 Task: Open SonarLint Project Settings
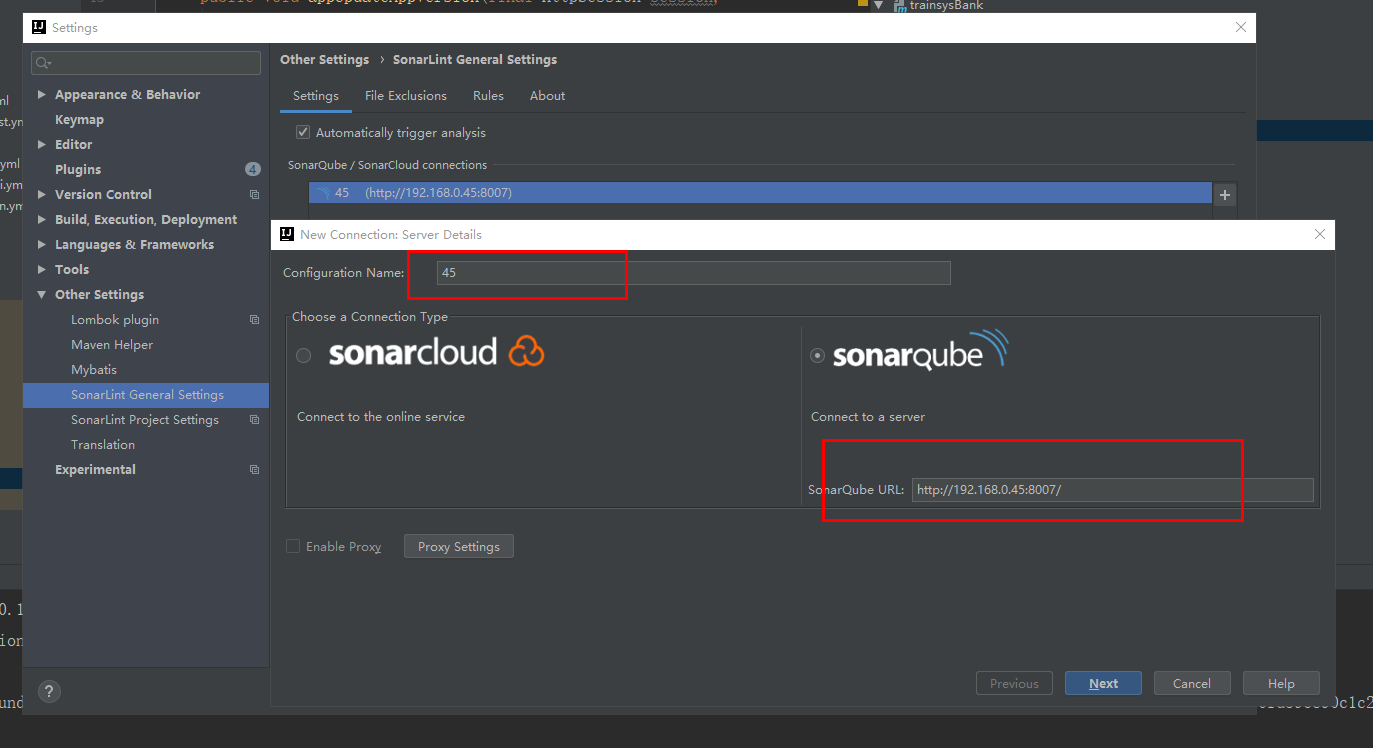145,420
